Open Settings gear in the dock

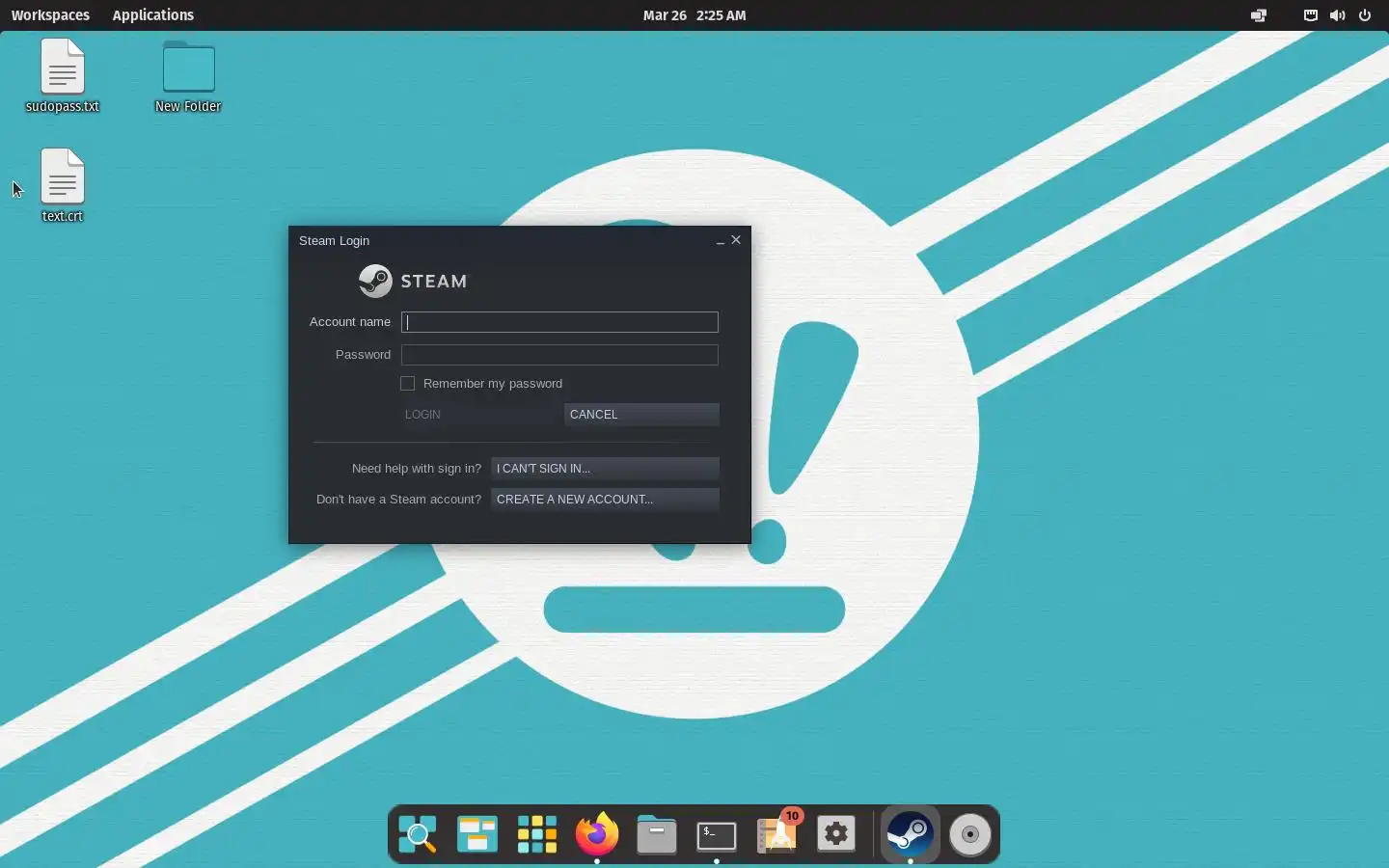pyautogui.click(x=836, y=834)
